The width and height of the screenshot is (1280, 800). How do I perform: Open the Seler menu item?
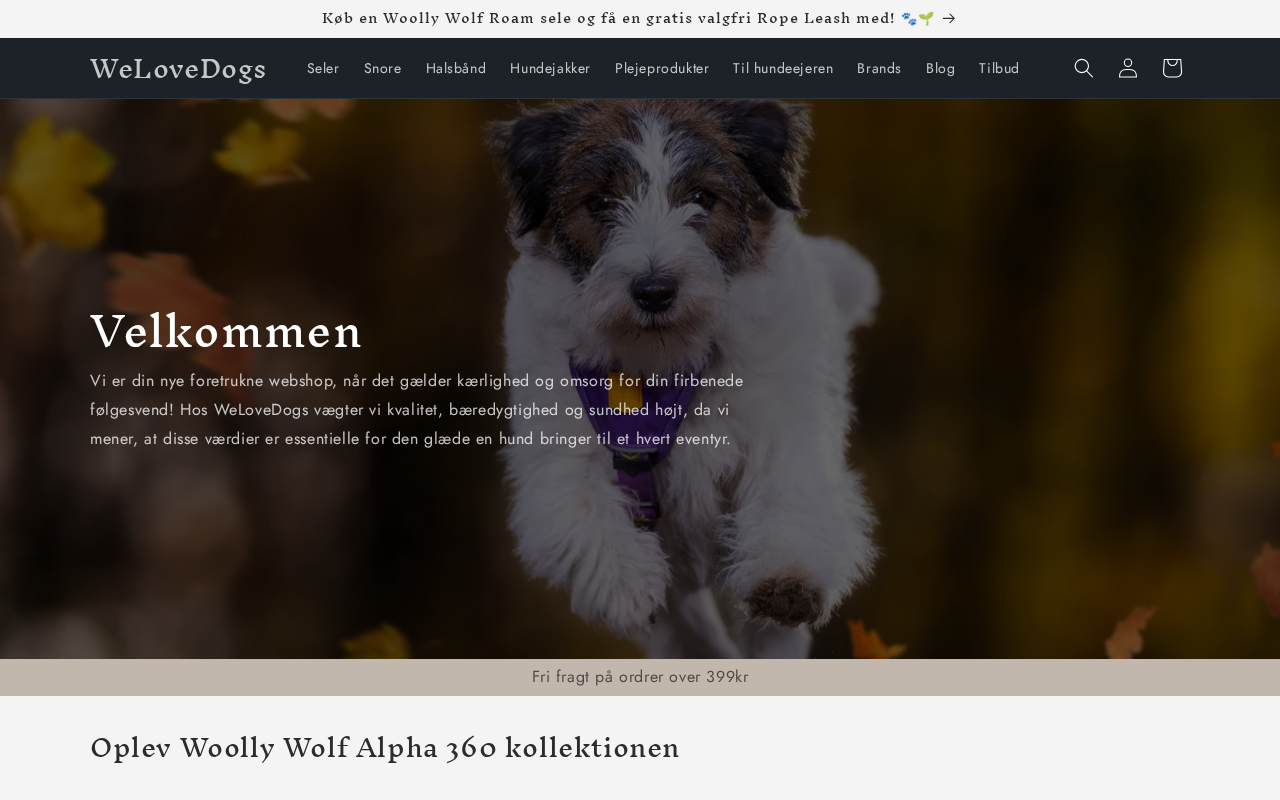click(323, 68)
